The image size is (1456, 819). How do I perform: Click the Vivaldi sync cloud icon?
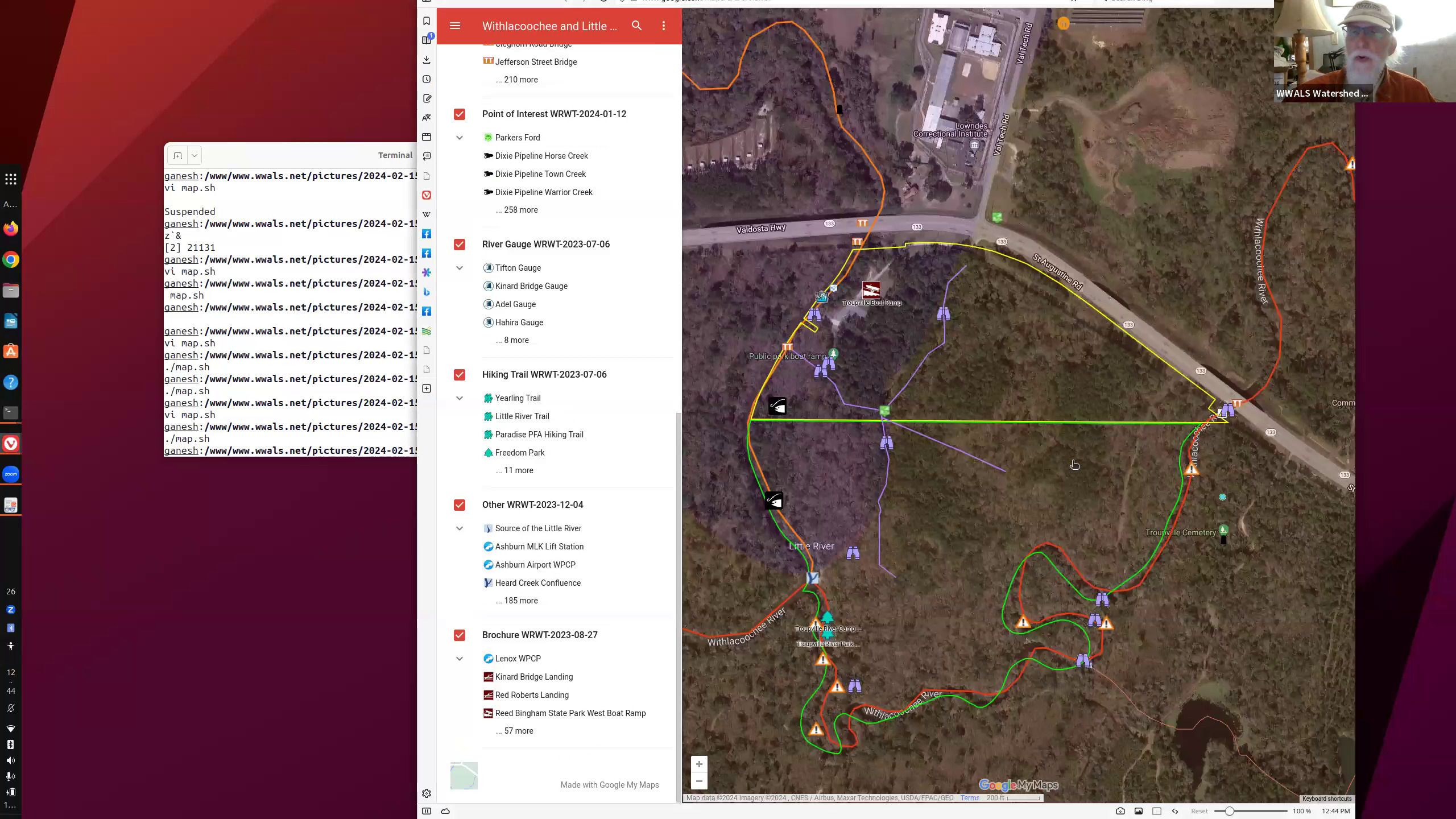pyautogui.click(x=445, y=811)
